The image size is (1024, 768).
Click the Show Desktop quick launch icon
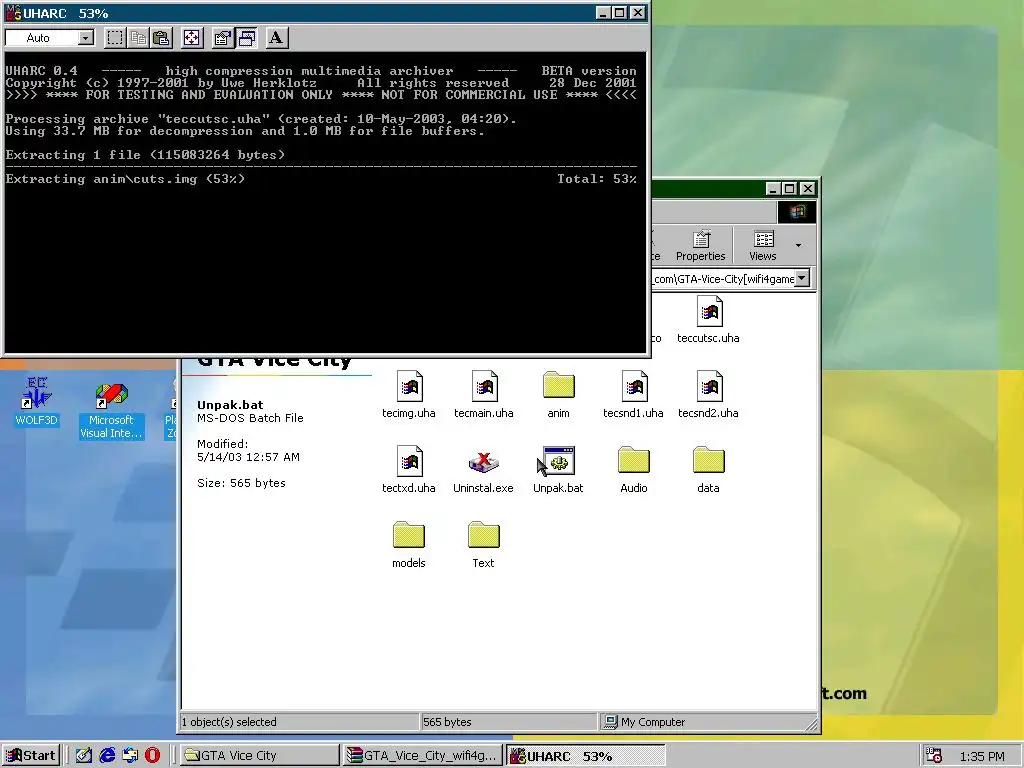click(84, 756)
